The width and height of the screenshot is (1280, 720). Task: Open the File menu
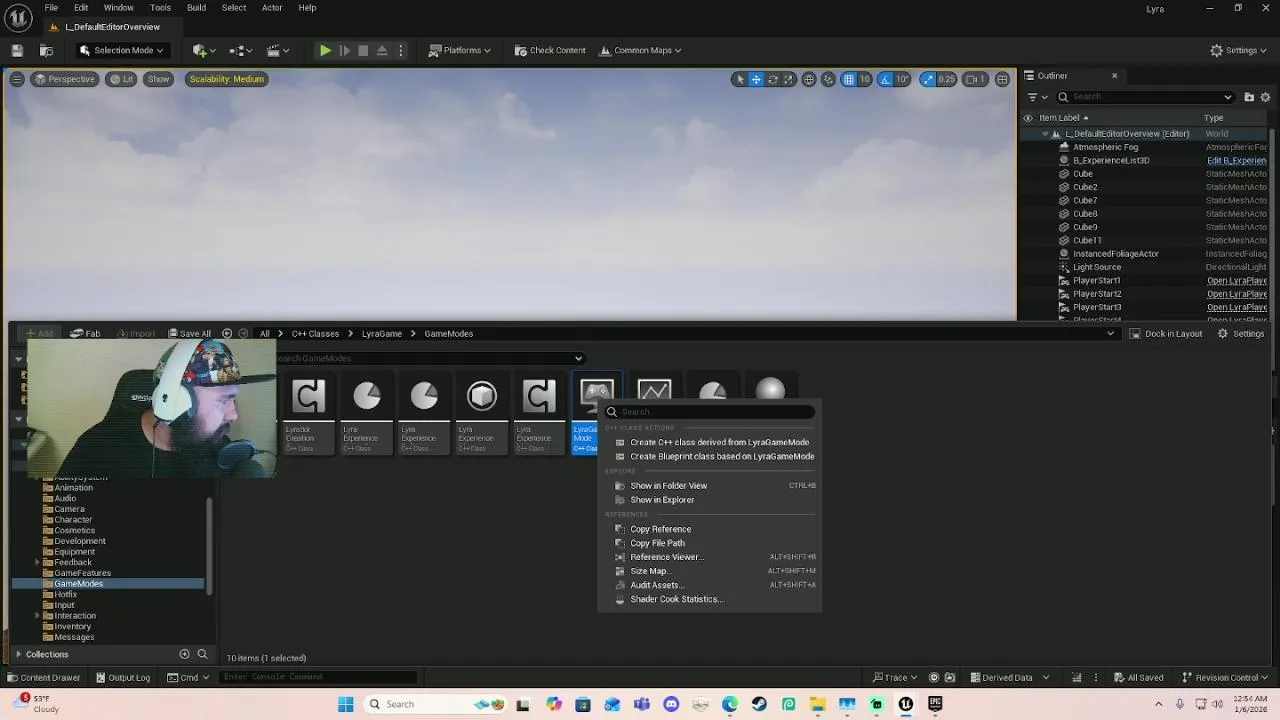pos(51,8)
